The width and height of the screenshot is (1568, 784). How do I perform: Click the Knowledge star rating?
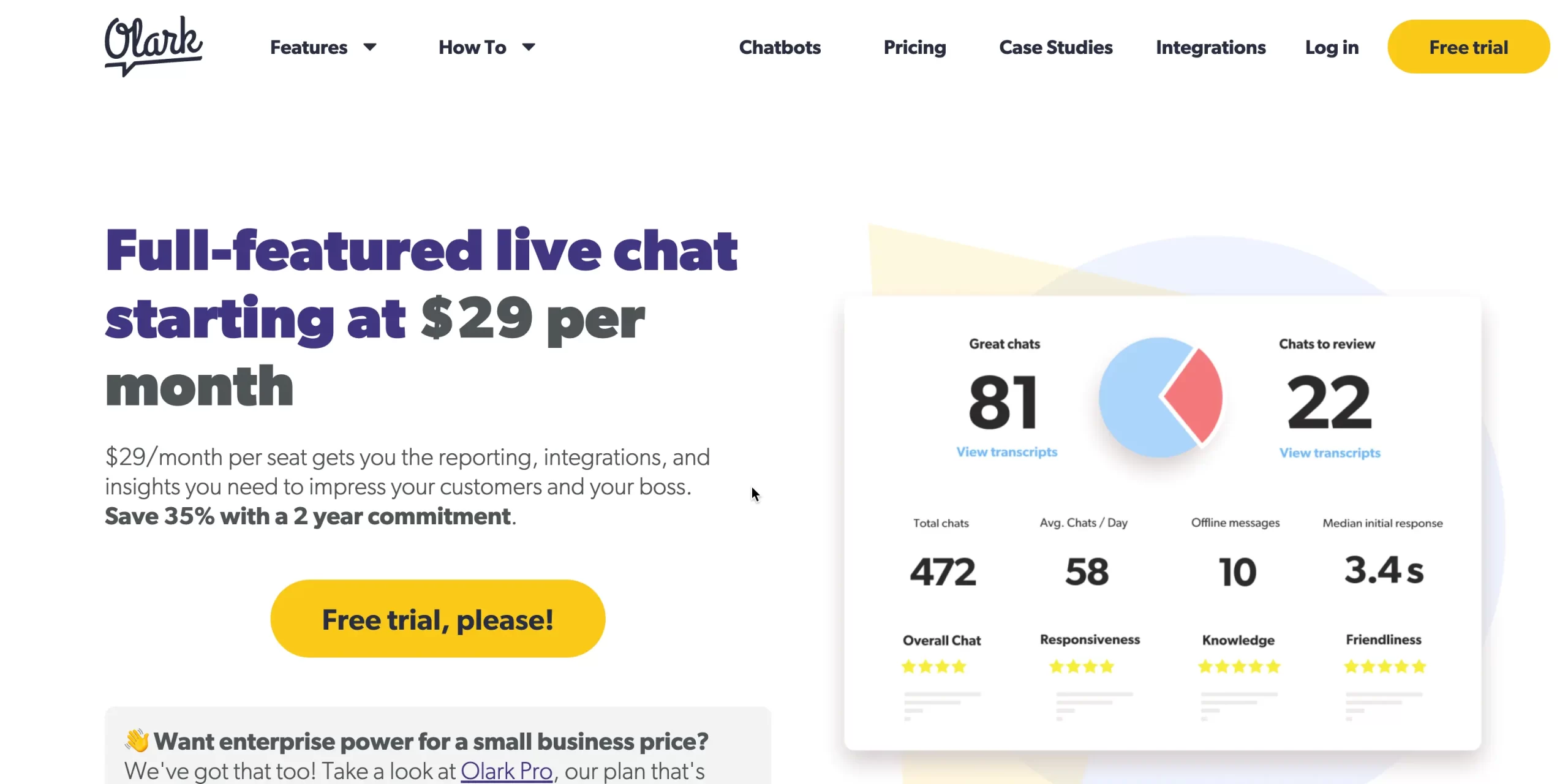tap(1238, 666)
